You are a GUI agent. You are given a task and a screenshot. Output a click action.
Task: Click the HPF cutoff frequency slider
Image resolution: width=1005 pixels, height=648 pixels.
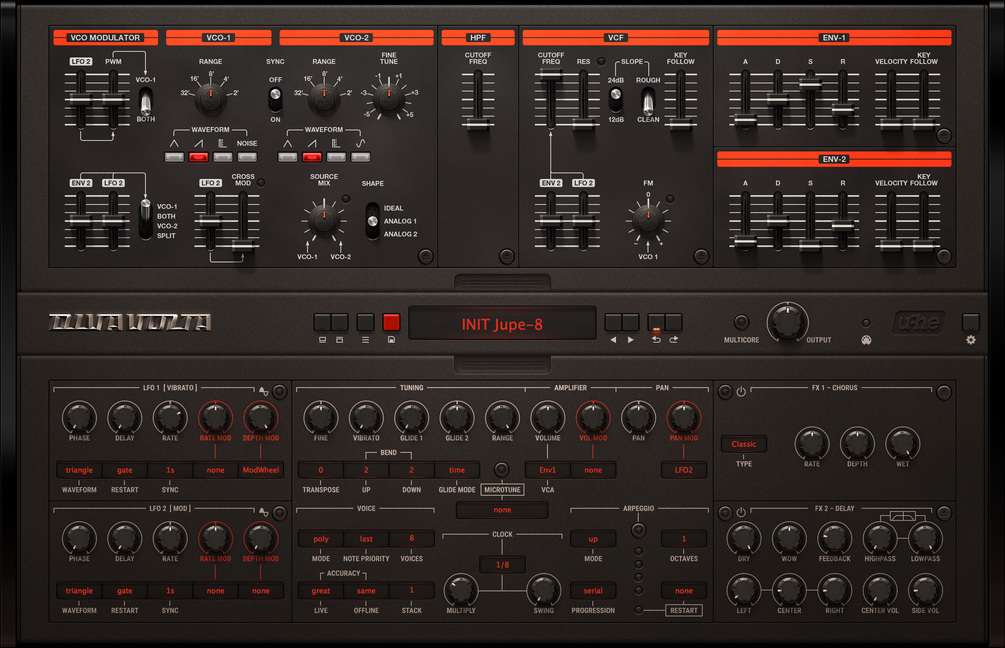pyautogui.click(x=478, y=99)
